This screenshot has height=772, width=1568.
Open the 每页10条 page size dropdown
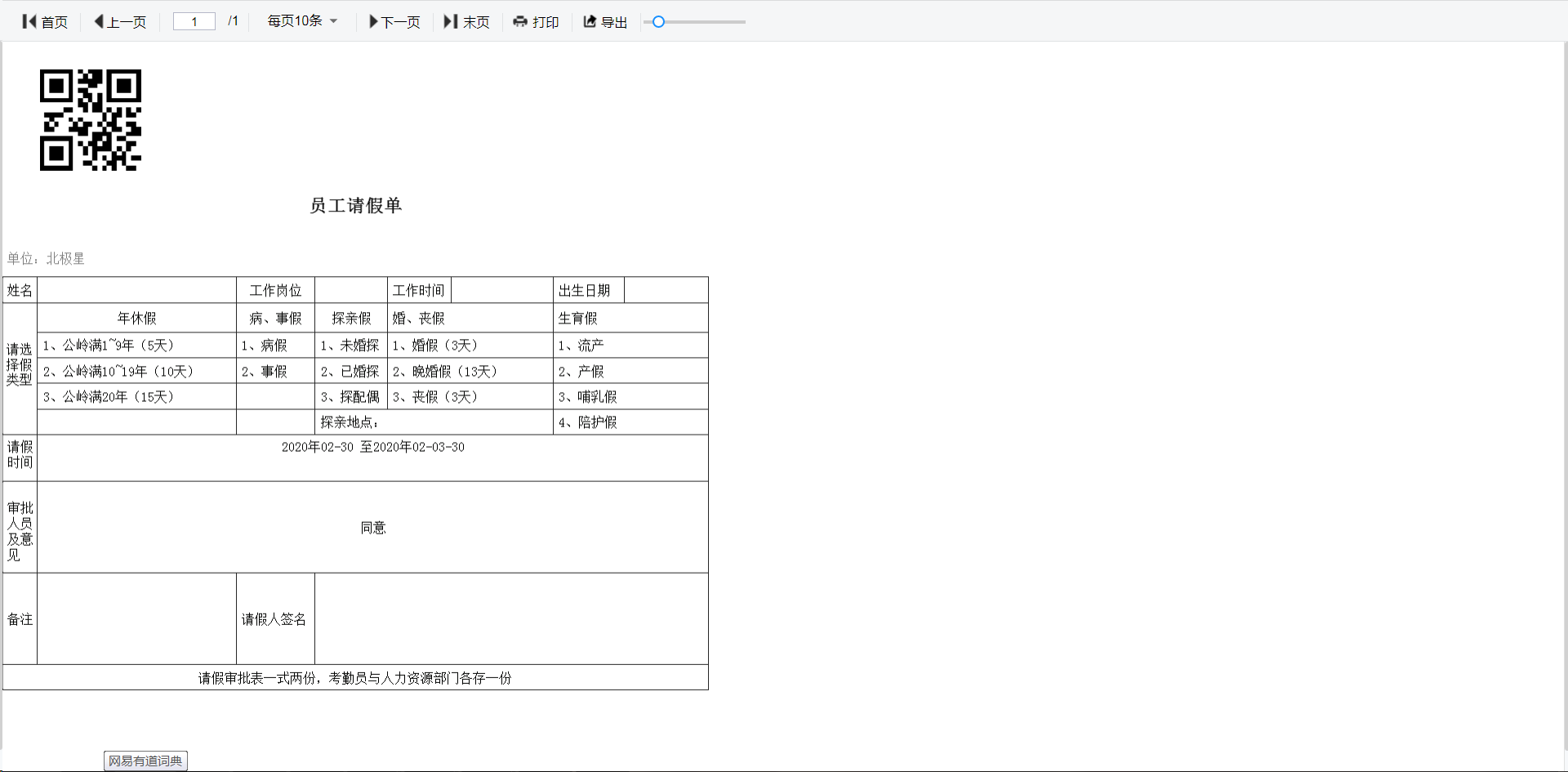point(302,21)
